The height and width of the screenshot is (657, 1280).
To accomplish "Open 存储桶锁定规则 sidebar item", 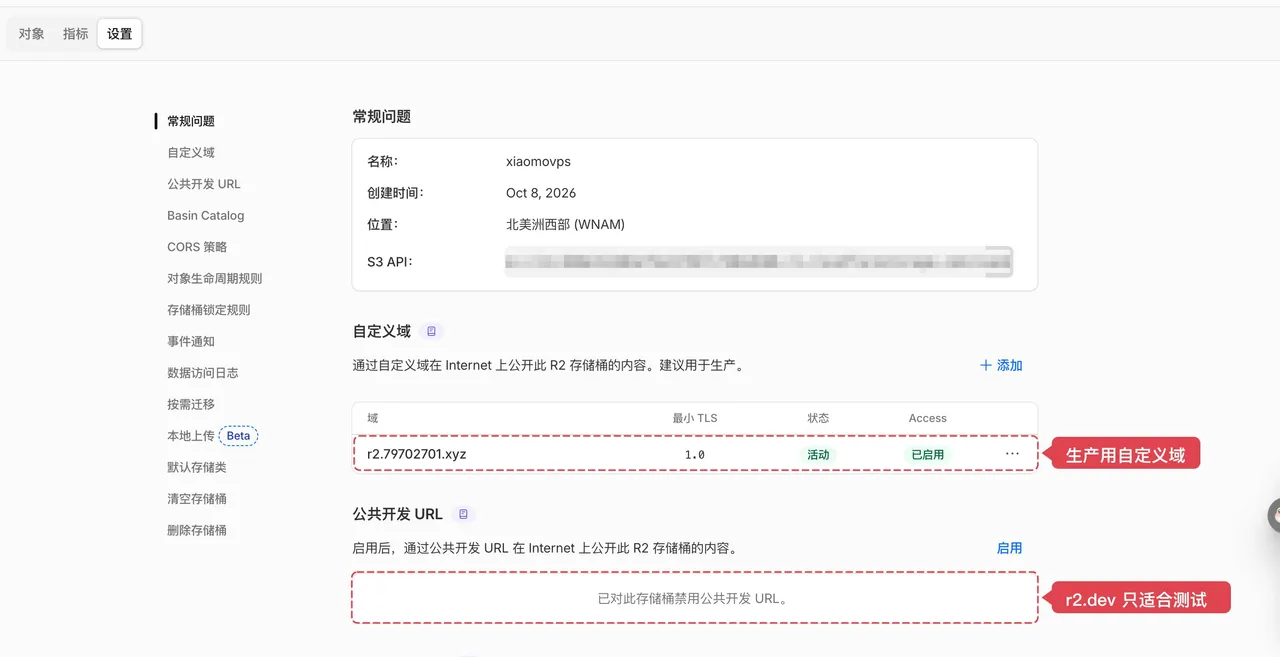I will 209,310.
